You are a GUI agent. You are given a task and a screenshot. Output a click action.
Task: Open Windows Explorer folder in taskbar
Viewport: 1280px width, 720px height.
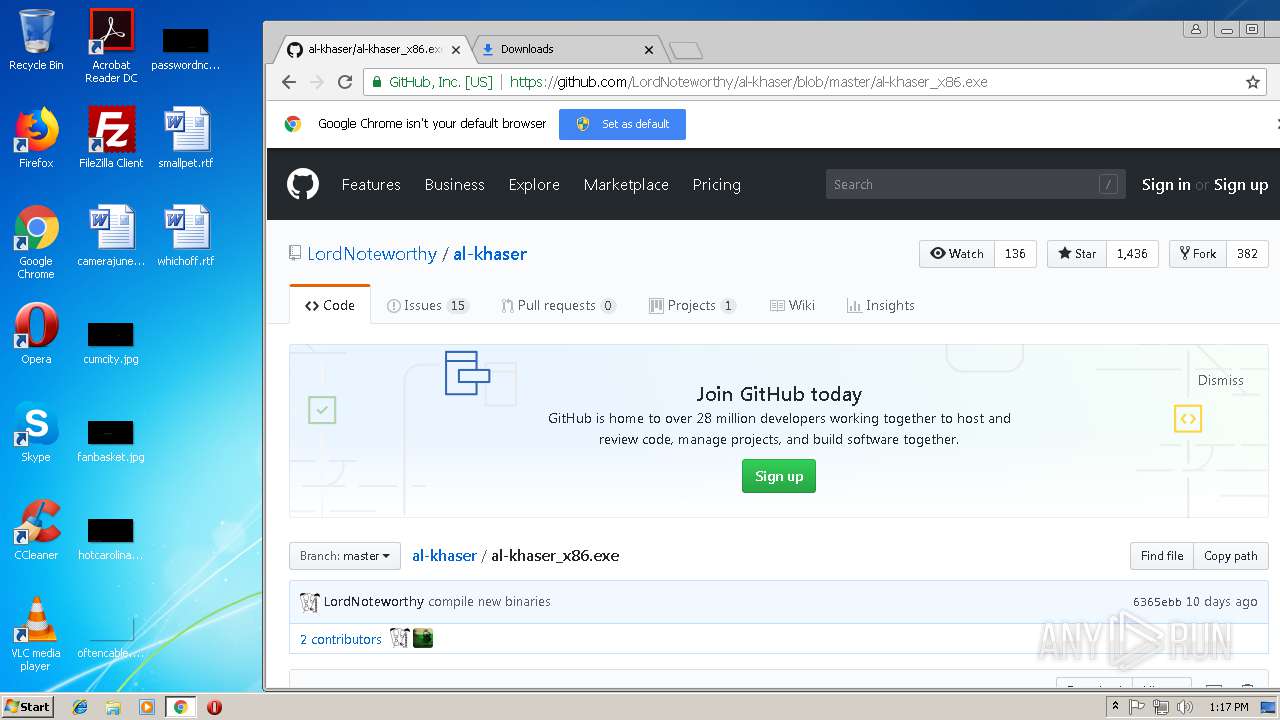(x=113, y=707)
